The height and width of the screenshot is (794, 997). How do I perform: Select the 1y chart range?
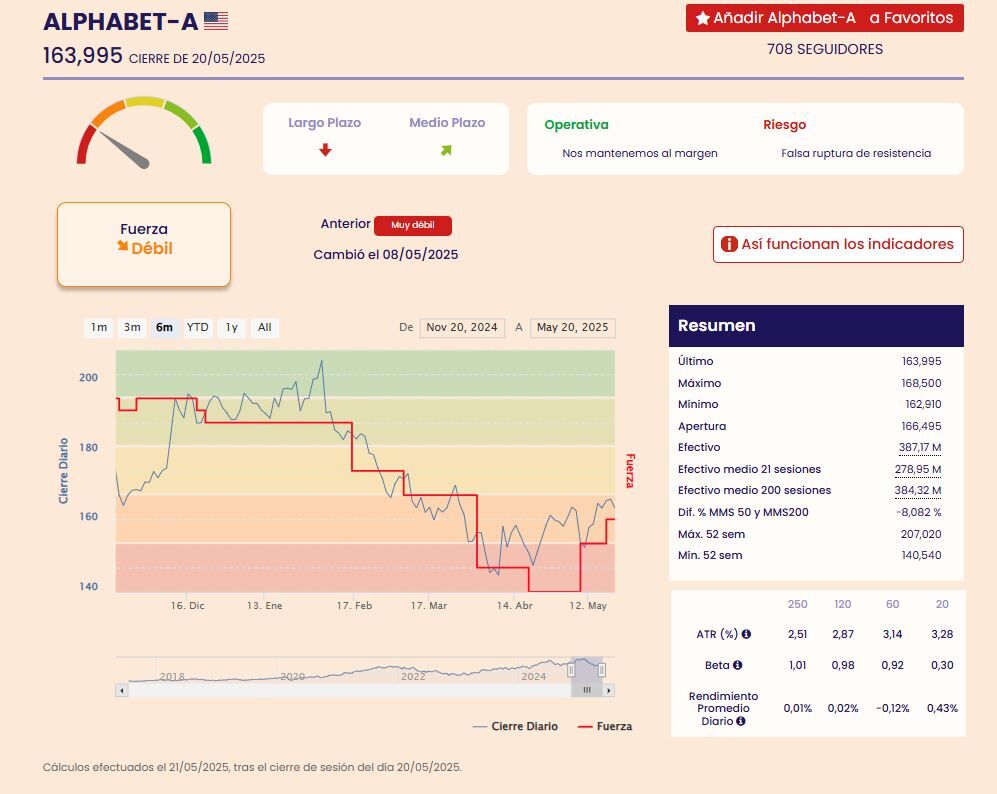click(231, 327)
